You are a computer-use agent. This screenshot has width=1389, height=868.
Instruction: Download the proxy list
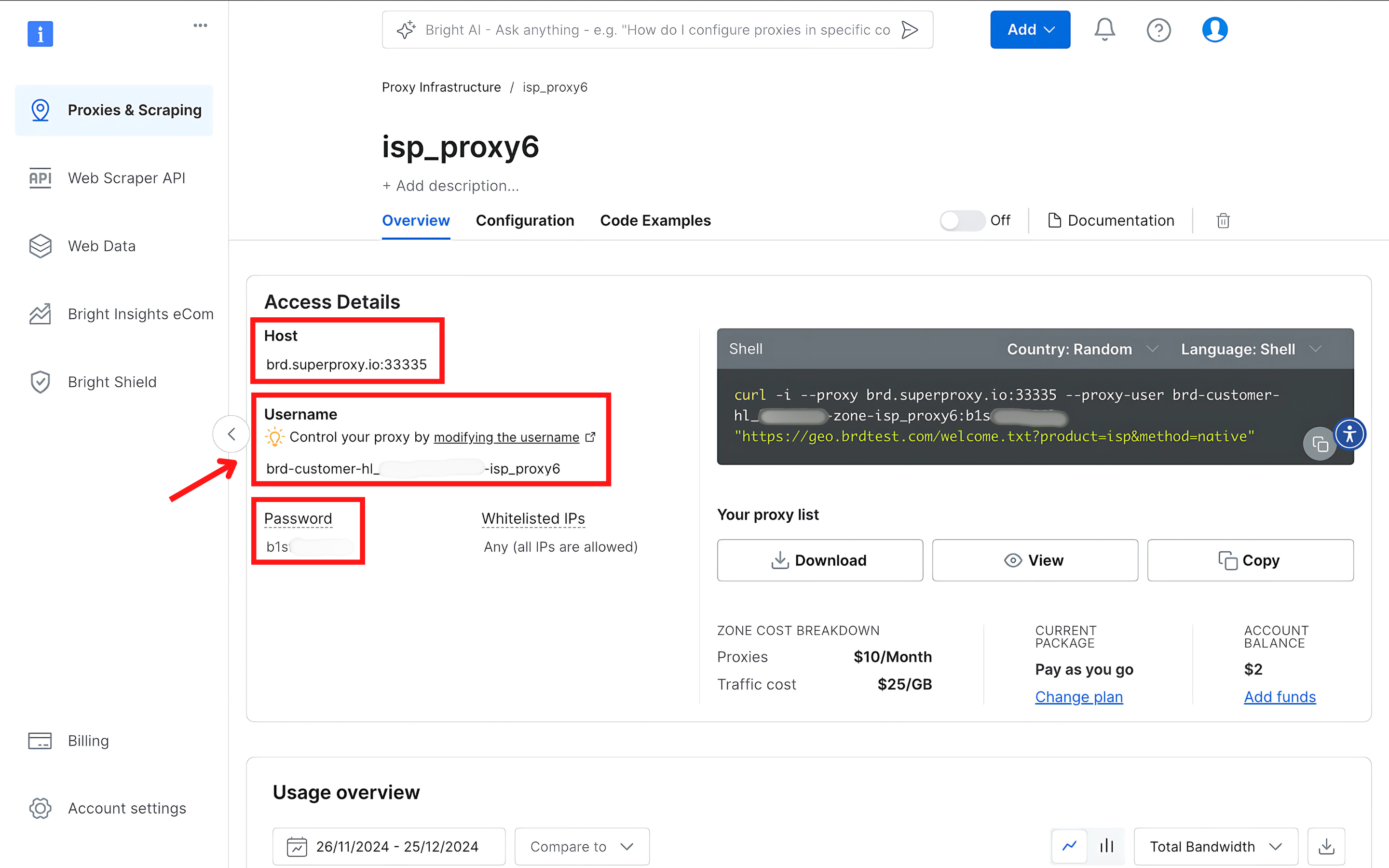pos(819,560)
